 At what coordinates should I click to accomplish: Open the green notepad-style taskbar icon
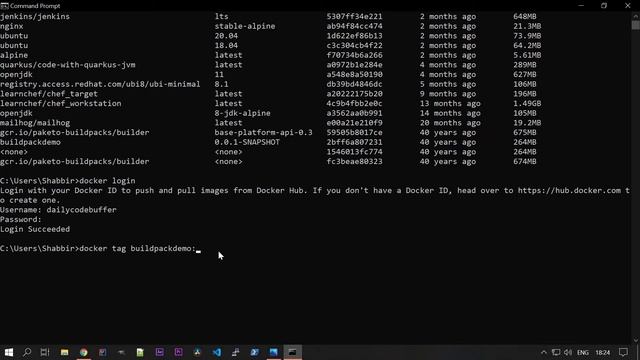[x=140, y=352]
